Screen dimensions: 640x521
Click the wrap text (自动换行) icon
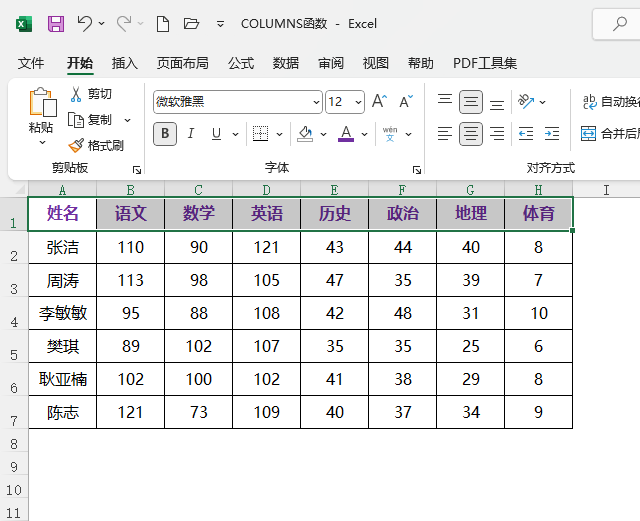(589, 102)
